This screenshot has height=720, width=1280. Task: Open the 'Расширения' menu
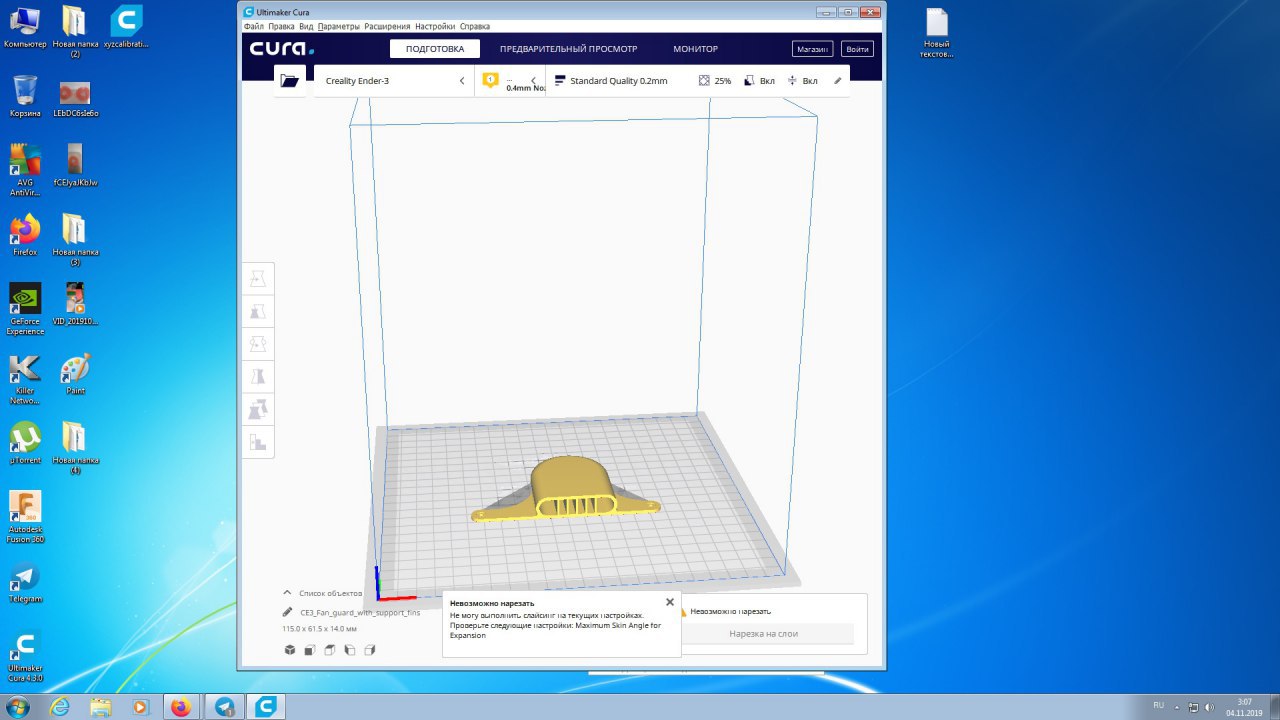[x=388, y=26]
